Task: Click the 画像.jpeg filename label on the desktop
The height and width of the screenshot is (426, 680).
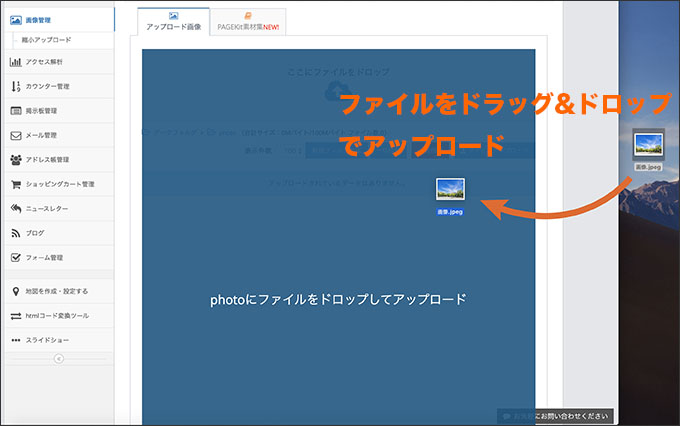Action: click(648, 167)
